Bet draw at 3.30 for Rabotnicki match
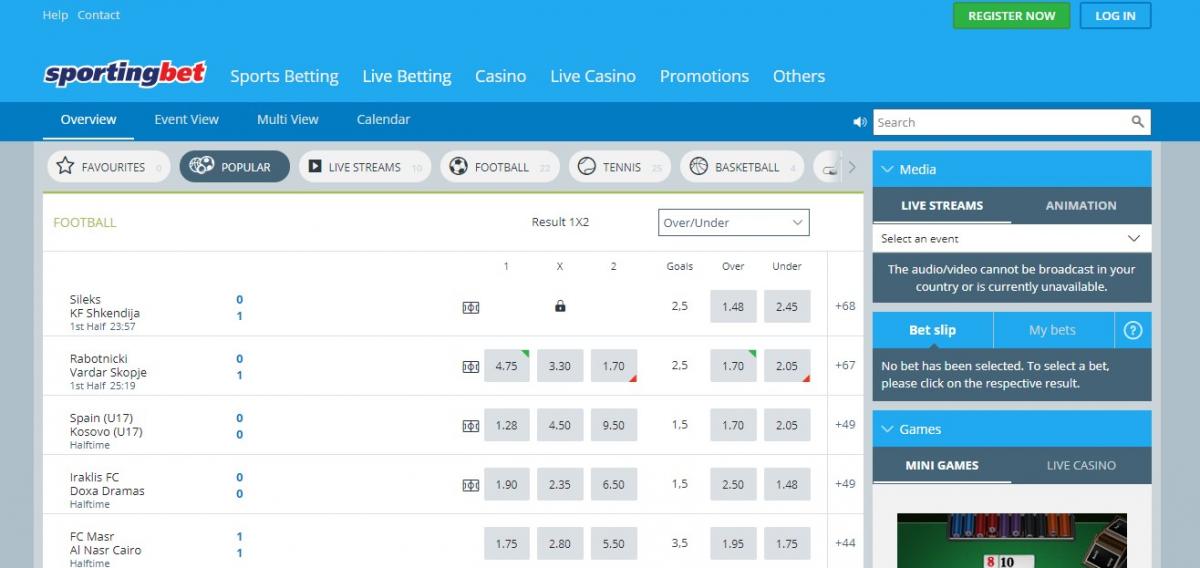Viewport: 1200px width, 568px height. (560, 366)
